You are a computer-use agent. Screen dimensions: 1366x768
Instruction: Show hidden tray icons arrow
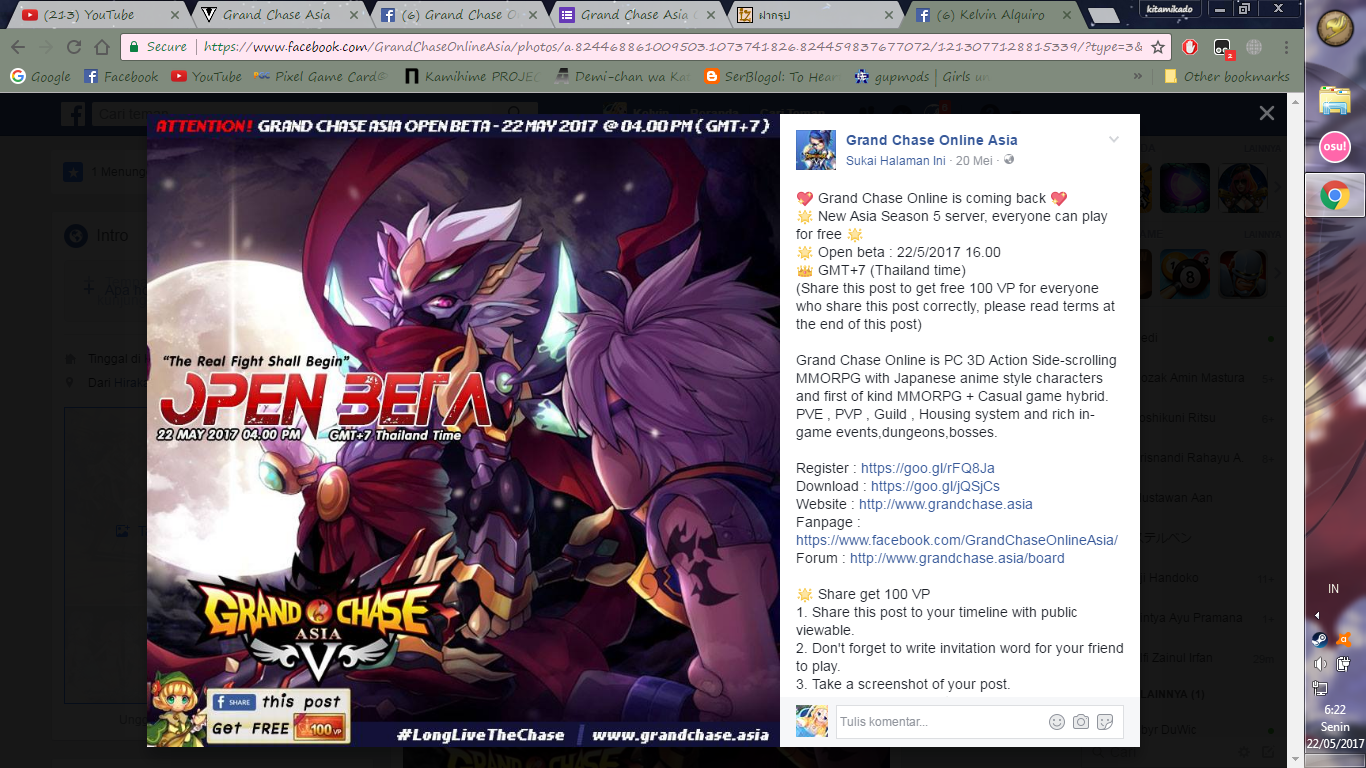pyautogui.click(x=1318, y=615)
